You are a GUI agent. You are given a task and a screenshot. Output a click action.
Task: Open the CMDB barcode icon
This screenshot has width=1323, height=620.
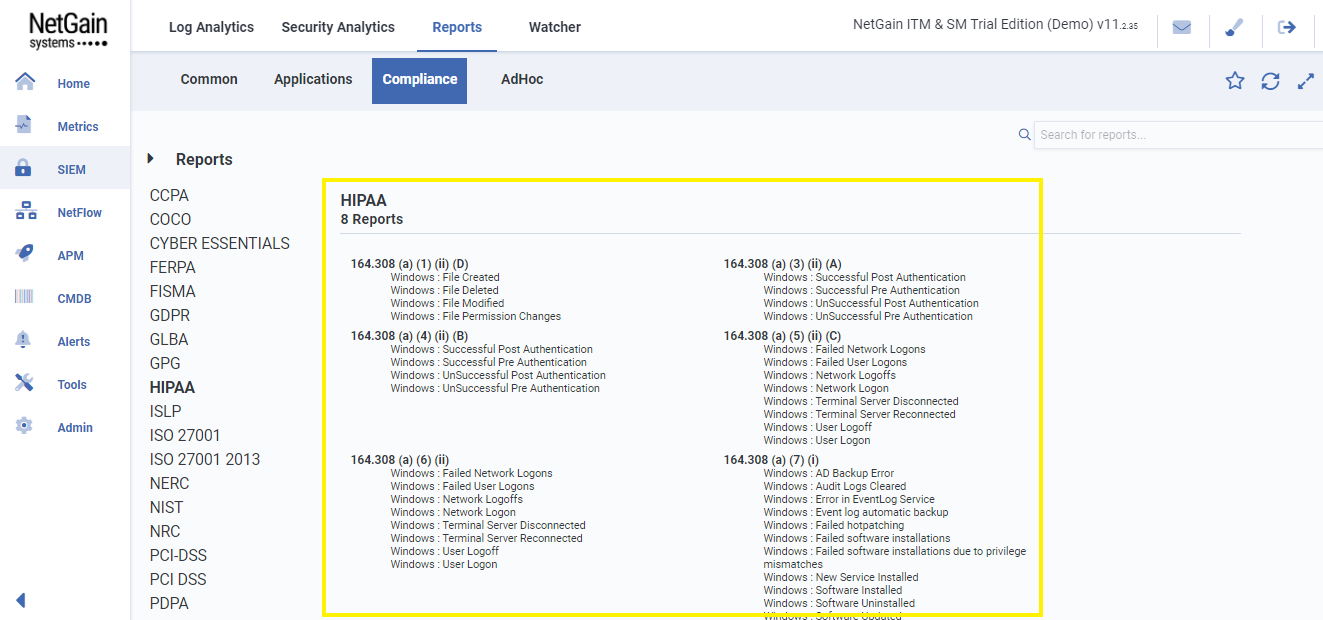tap(25, 297)
